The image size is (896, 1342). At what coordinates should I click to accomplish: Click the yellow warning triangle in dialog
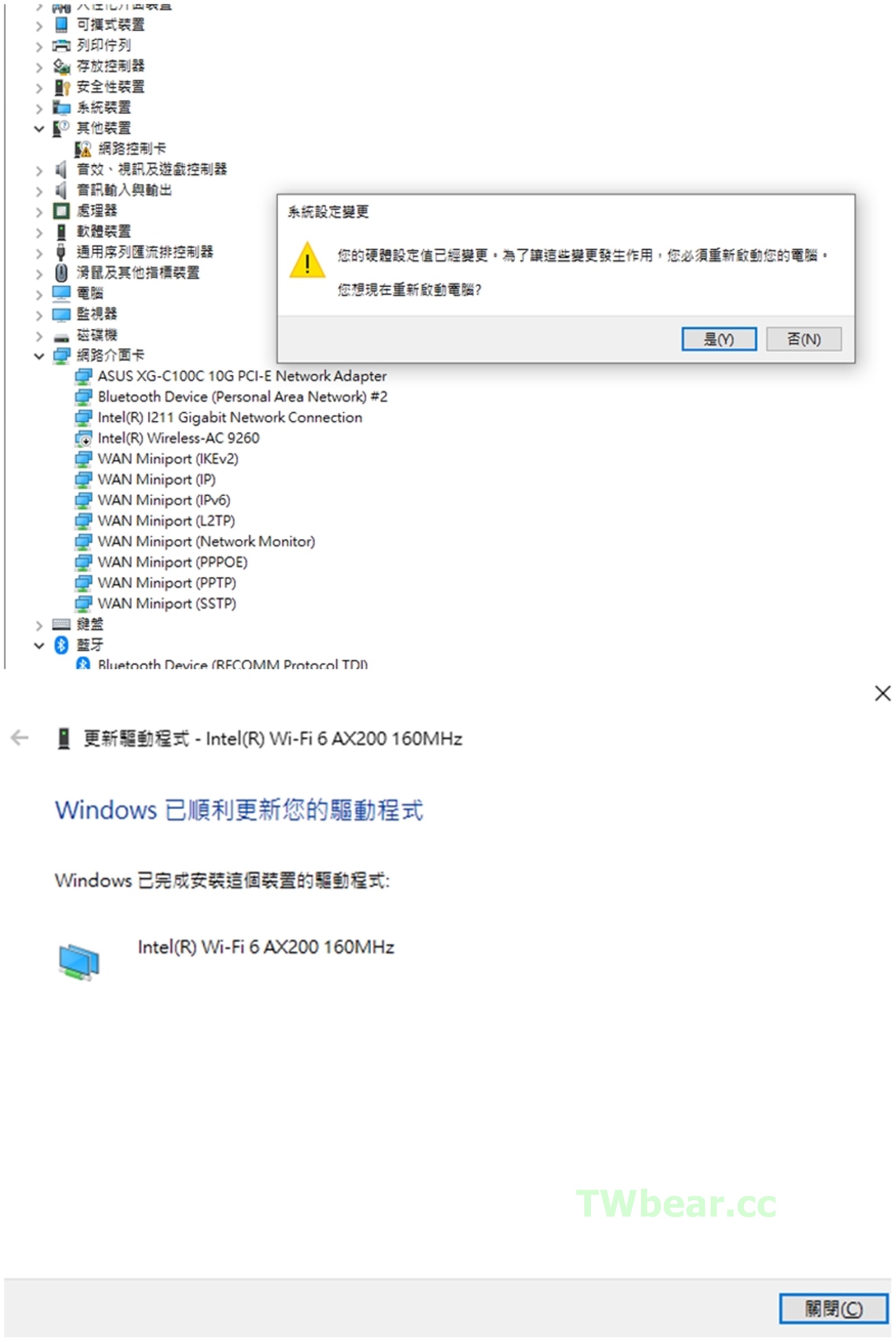tap(307, 260)
